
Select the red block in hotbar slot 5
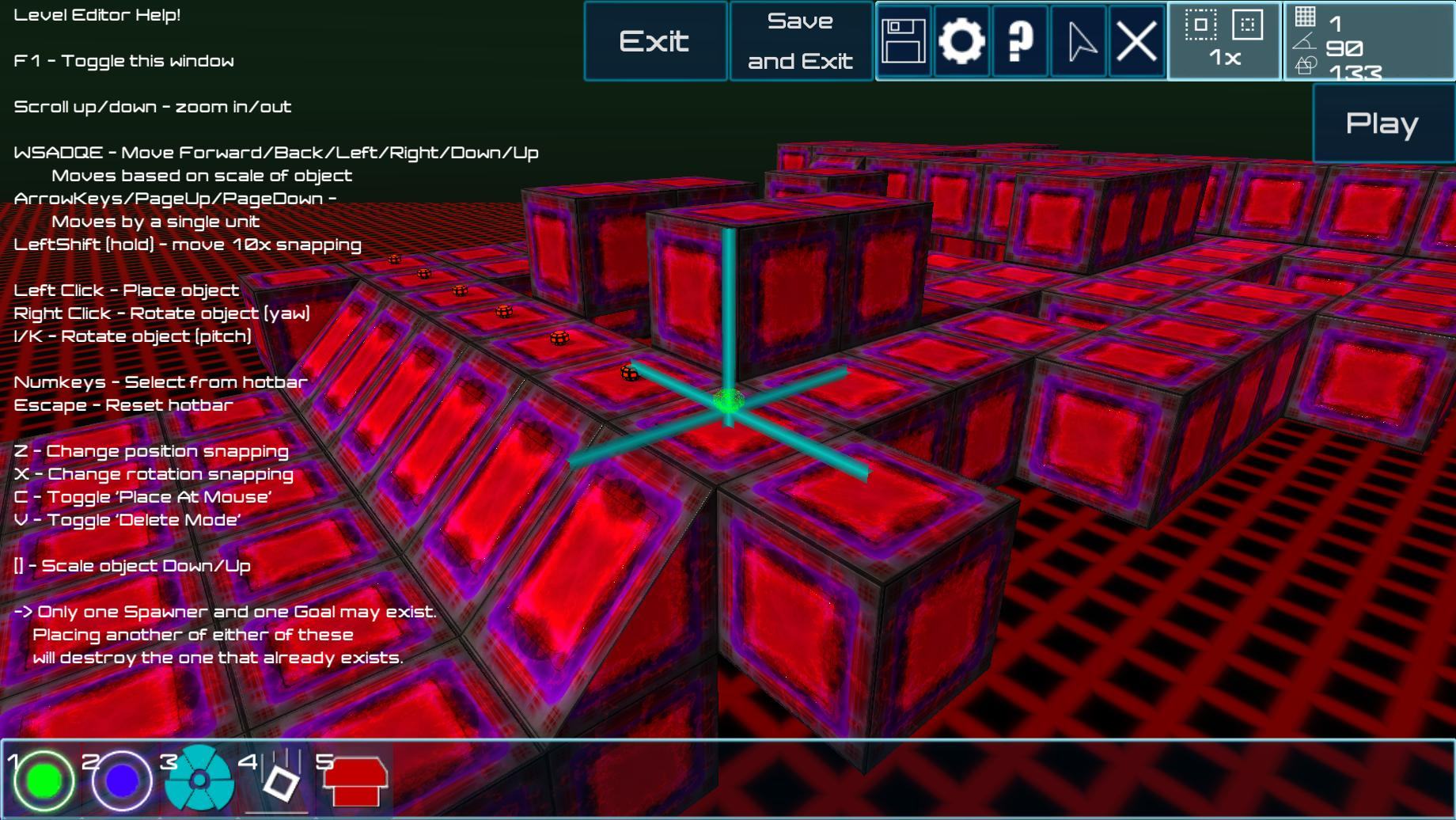click(x=355, y=781)
